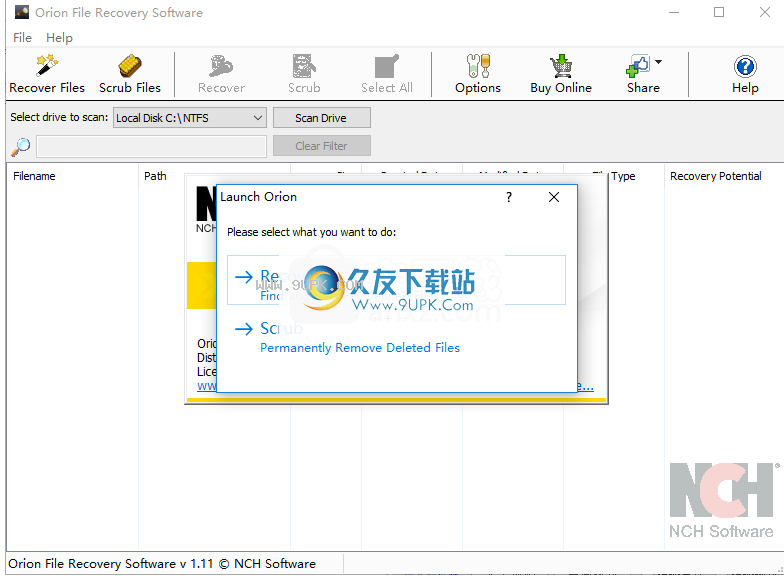Click into the filter search field
Screen dimensions: 784x576
[151, 146]
